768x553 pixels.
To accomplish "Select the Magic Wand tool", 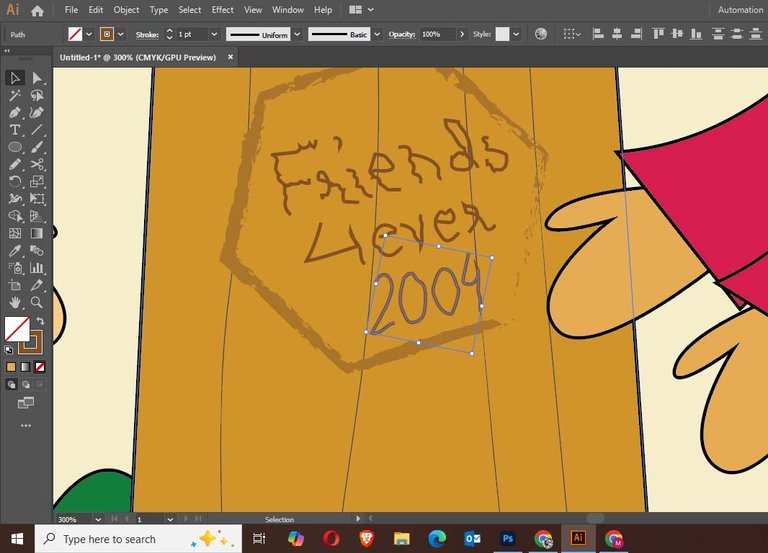I will [15, 96].
